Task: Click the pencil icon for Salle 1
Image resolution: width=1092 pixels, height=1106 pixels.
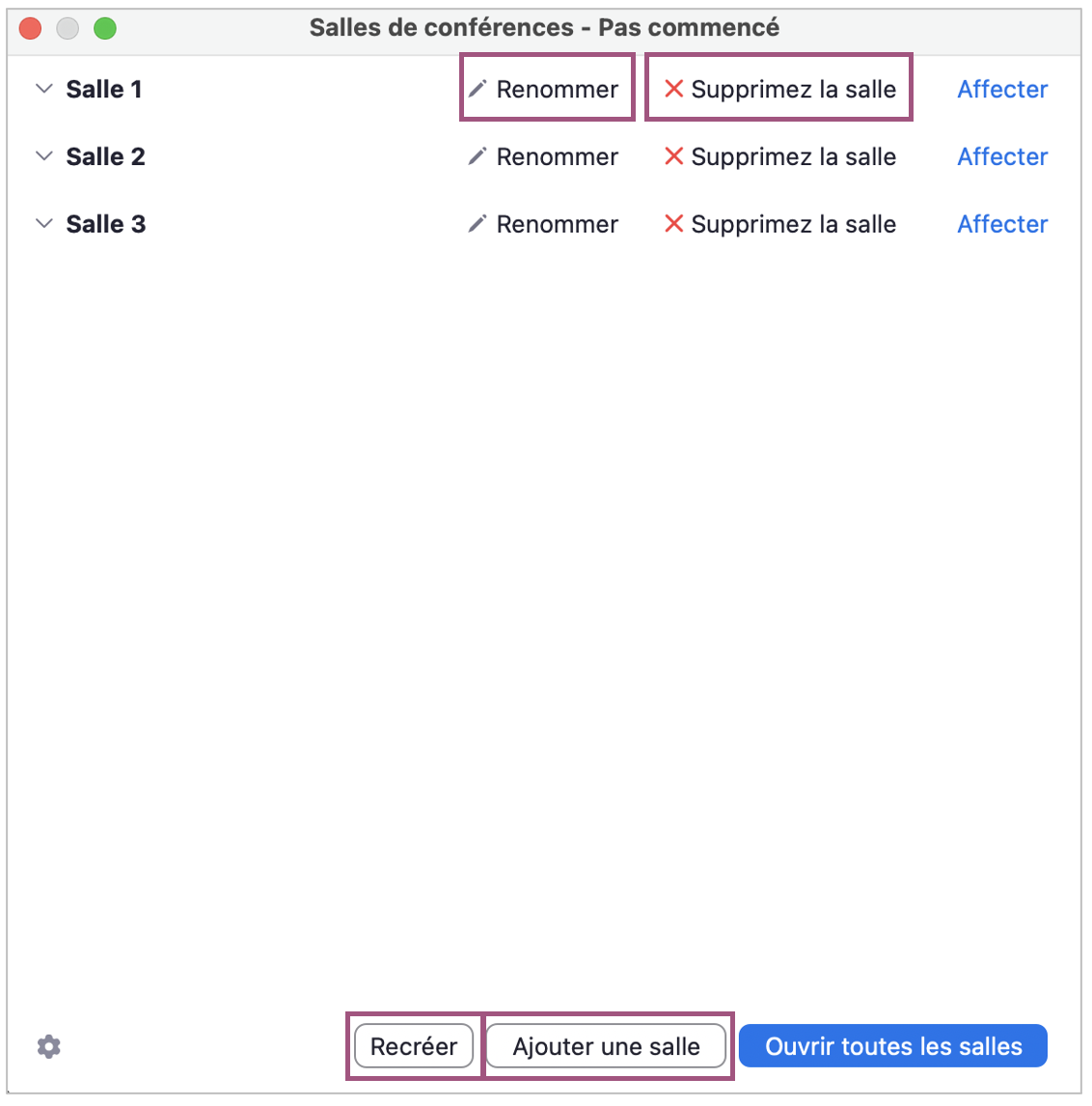Action: pos(477,90)
